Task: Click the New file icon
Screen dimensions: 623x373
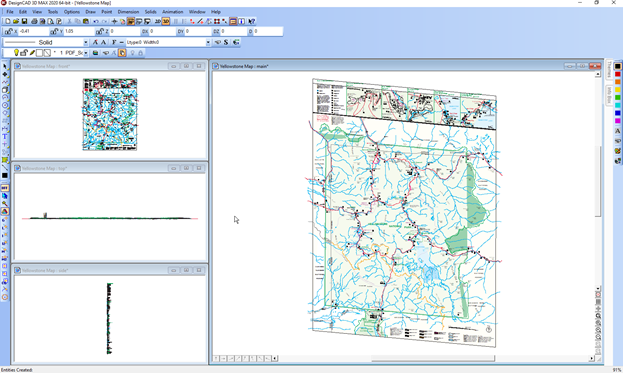Action: click(8, 21)
